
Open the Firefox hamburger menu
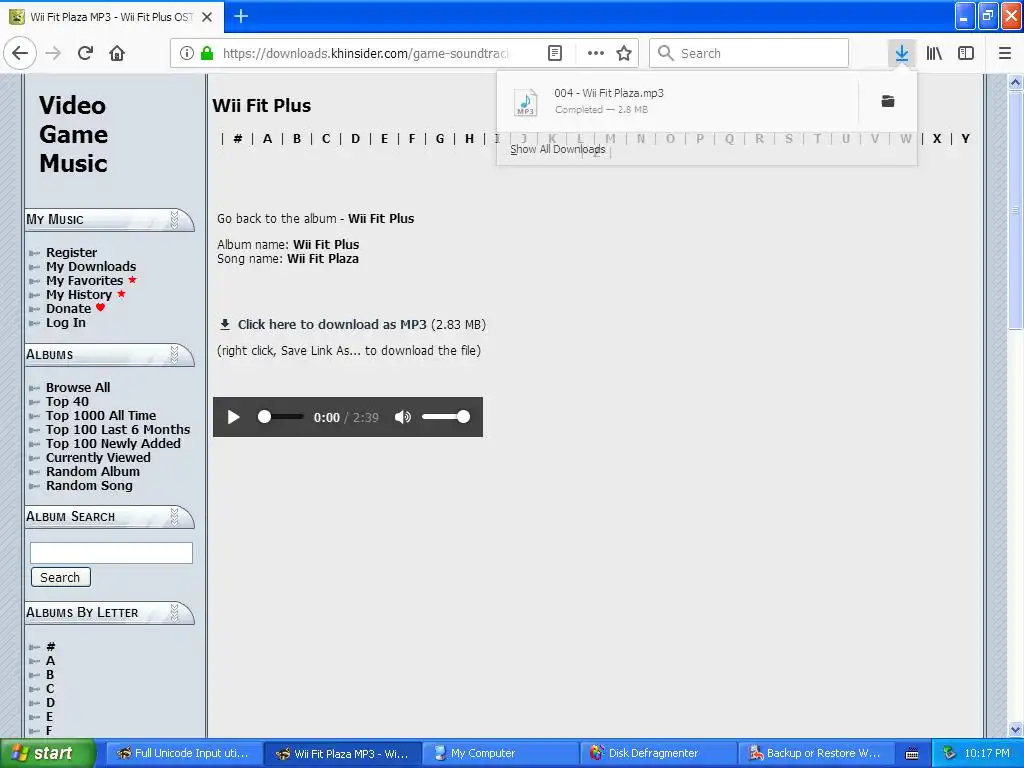click(1004, 53)
